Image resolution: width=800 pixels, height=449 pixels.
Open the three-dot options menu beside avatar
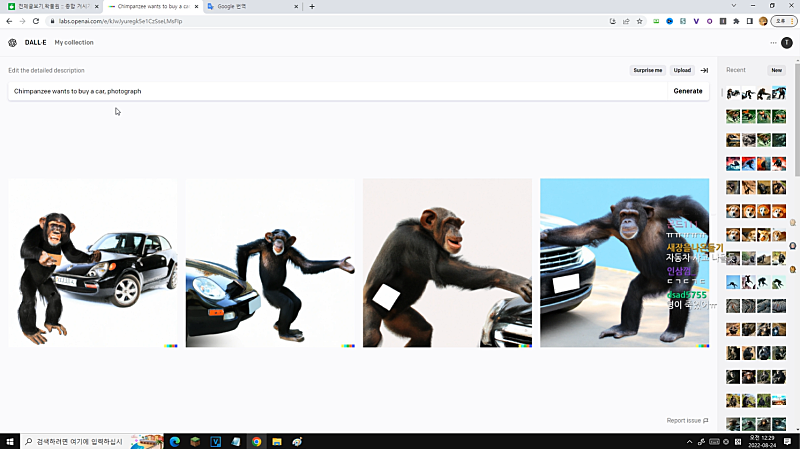773,43
